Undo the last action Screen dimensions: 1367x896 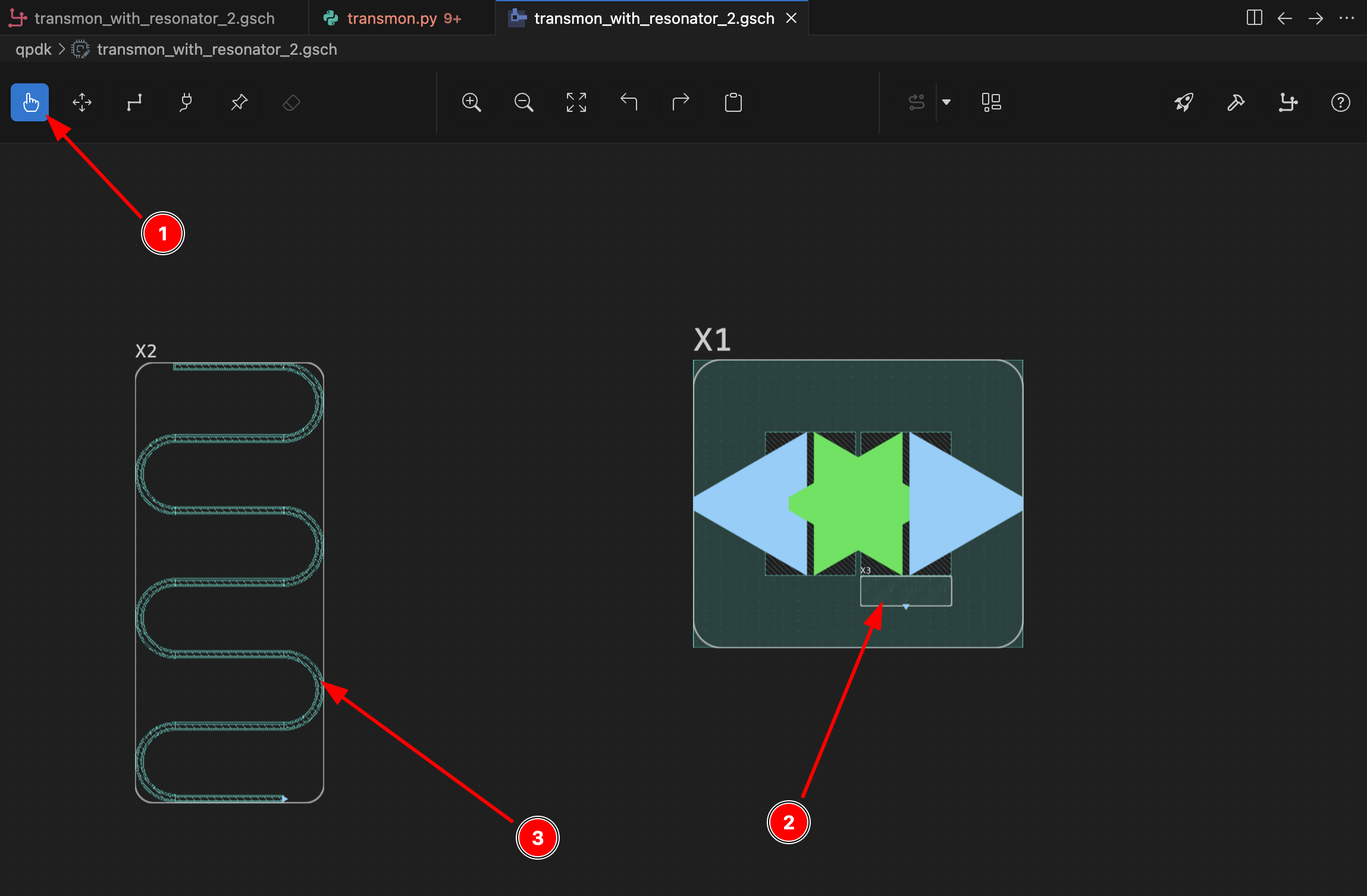[629, 102]
